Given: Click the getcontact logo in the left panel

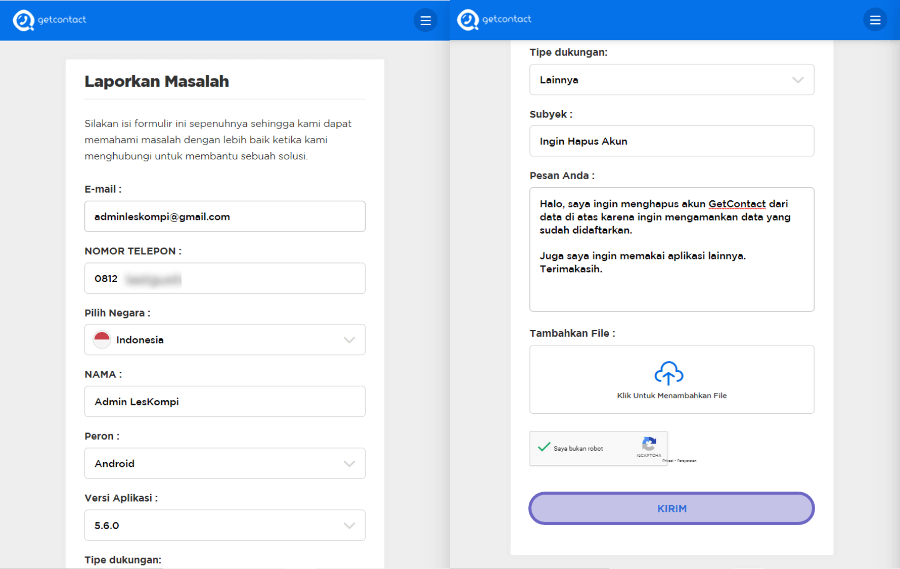Looking at the screenshot, I should click(49, 20).
